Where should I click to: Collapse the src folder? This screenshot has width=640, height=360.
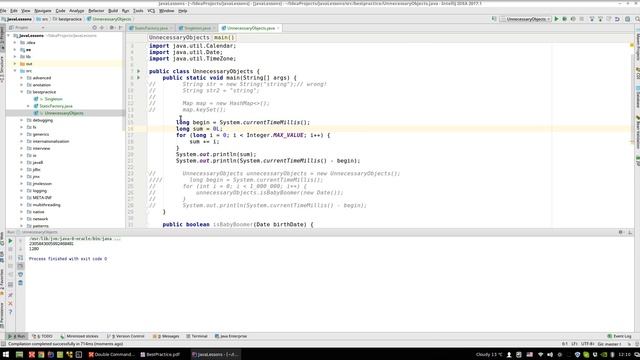[16, 71]
